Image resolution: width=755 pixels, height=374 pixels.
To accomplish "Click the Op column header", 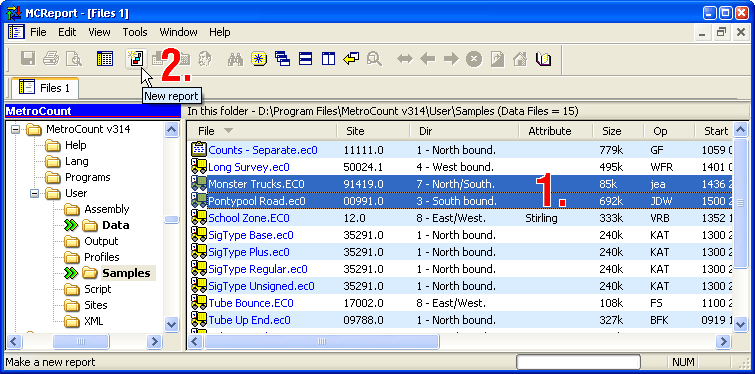I will [669, 131].
